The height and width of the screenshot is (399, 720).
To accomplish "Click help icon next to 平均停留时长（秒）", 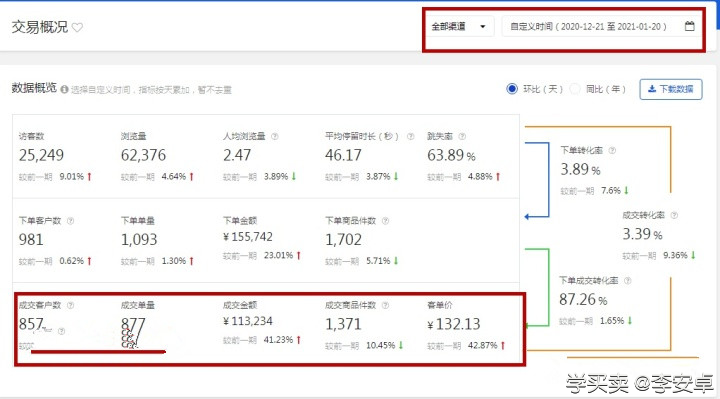I will click(411, 136).
